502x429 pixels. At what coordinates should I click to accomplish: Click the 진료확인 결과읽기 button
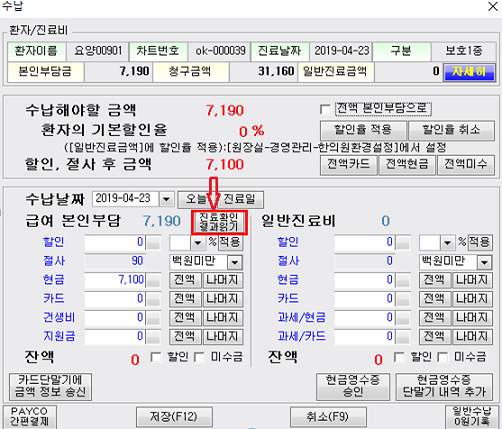pyautogui.click(x=219, y=222)
